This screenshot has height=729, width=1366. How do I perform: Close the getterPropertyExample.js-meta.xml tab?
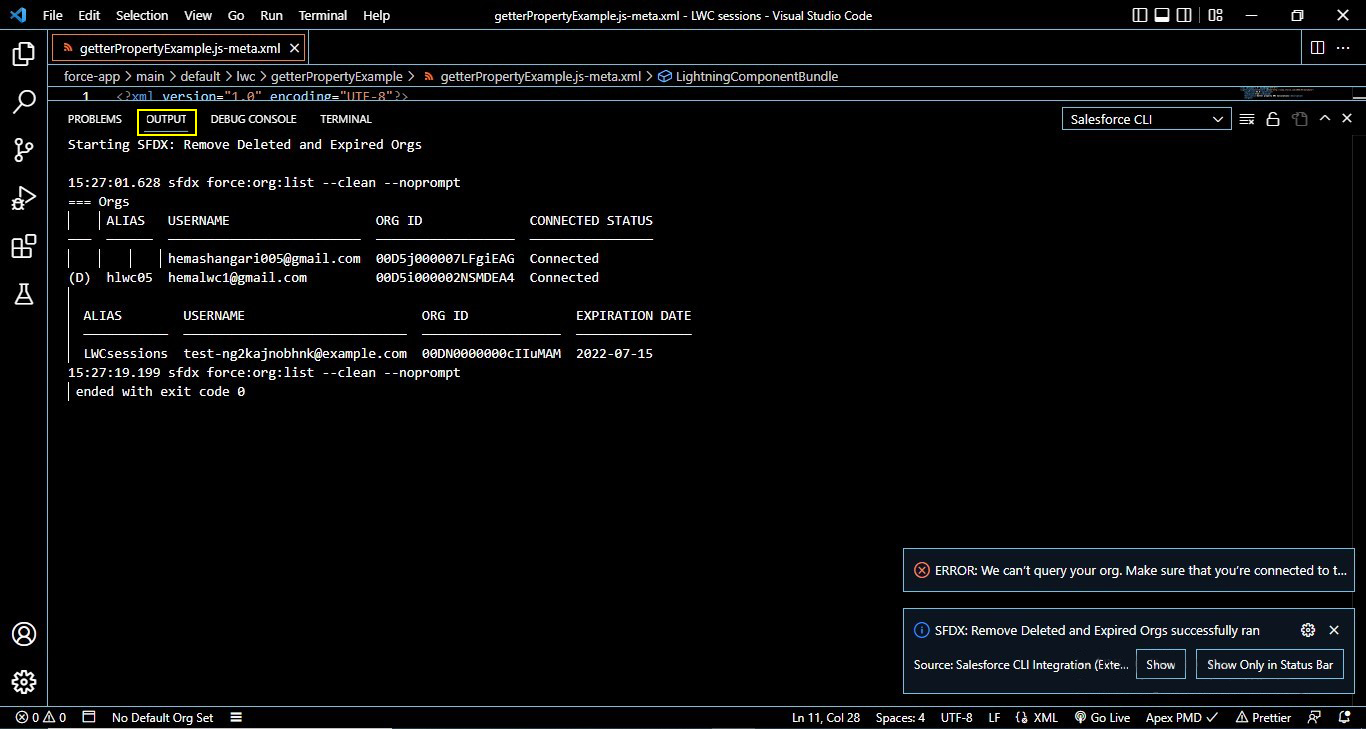pyautogui.click(x=294, y=48)
